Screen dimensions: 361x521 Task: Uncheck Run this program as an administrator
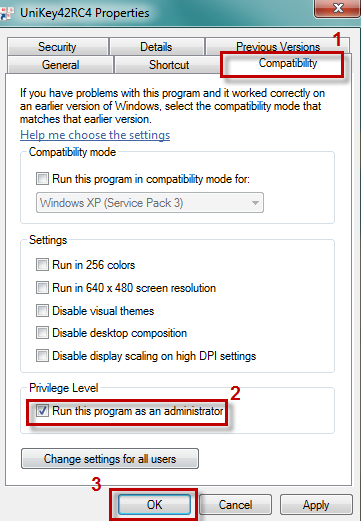coord(42,410)
